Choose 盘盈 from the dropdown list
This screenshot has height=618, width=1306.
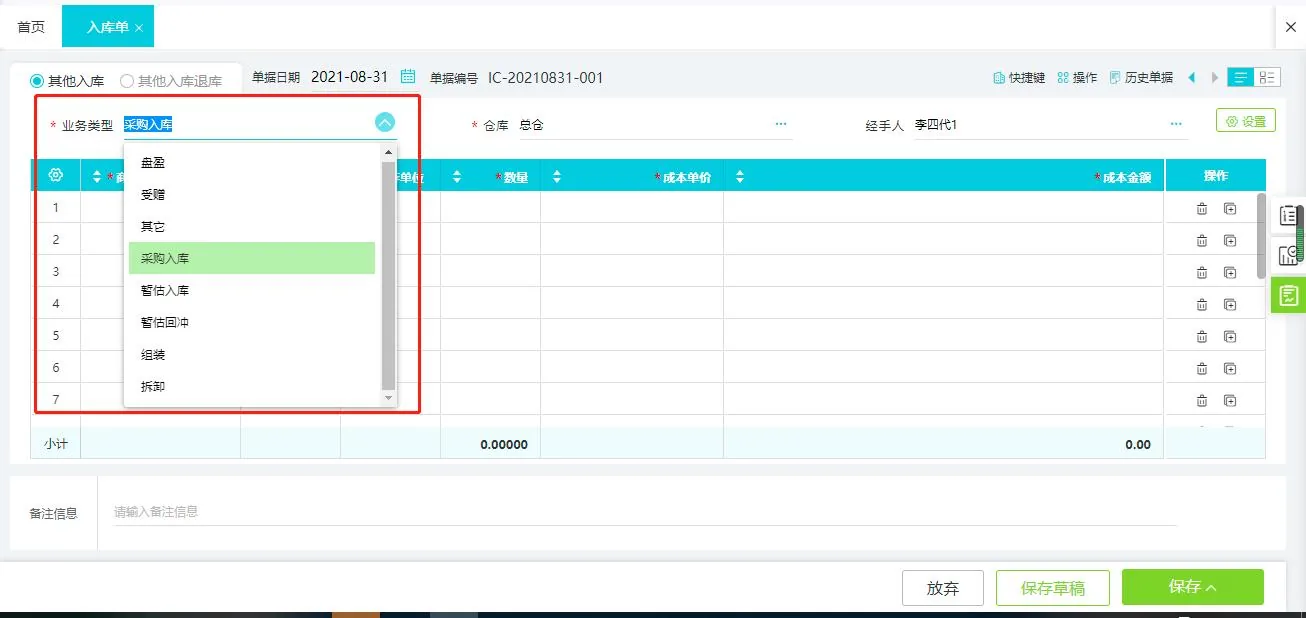(x=252, y=162)
